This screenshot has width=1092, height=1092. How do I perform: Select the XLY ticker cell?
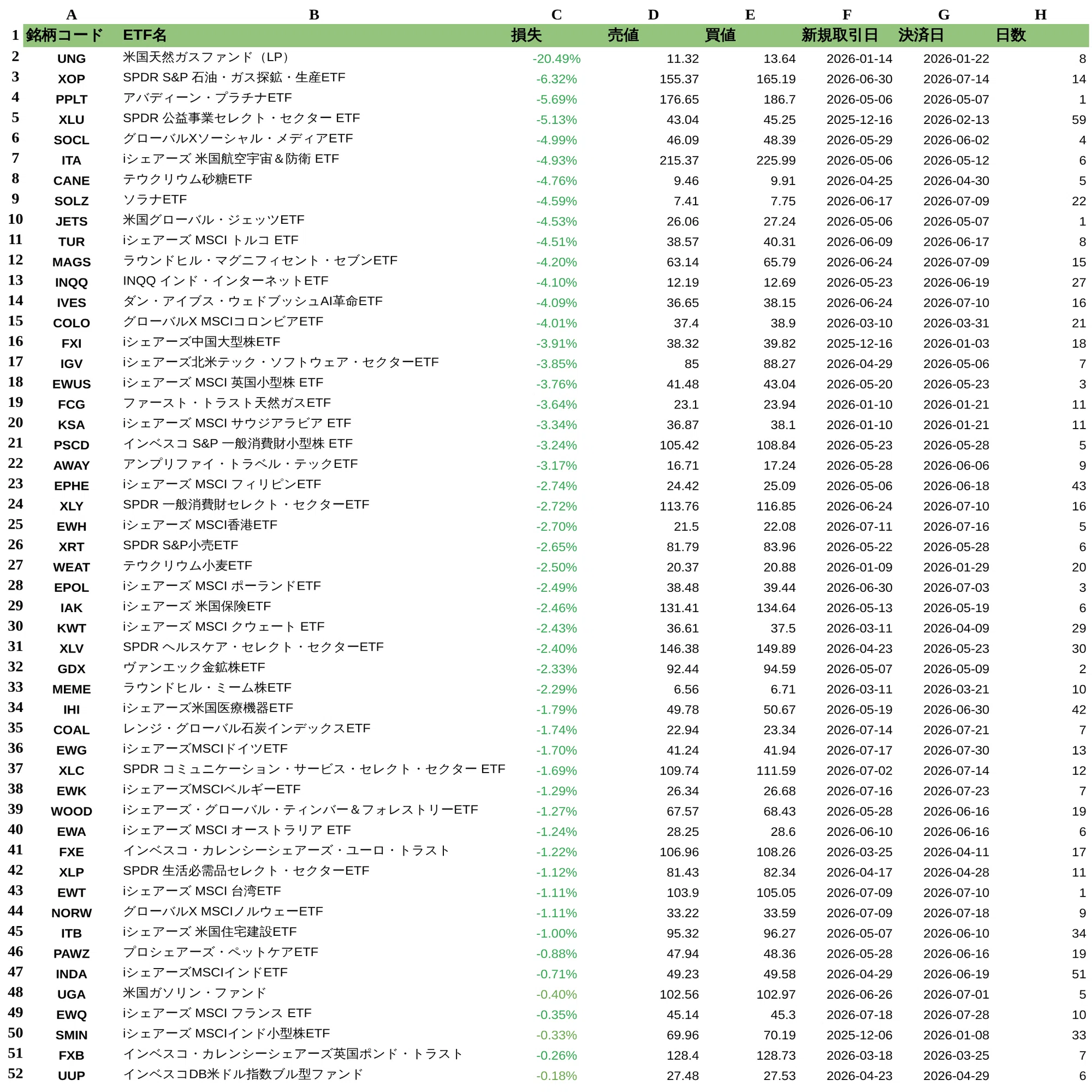coord(71,506)
